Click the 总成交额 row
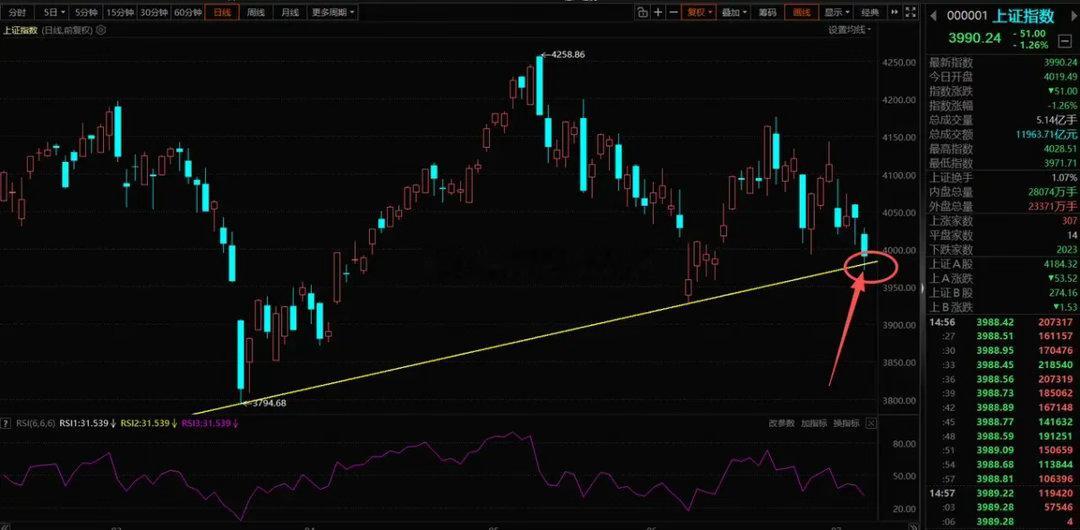 [1002, 134]
